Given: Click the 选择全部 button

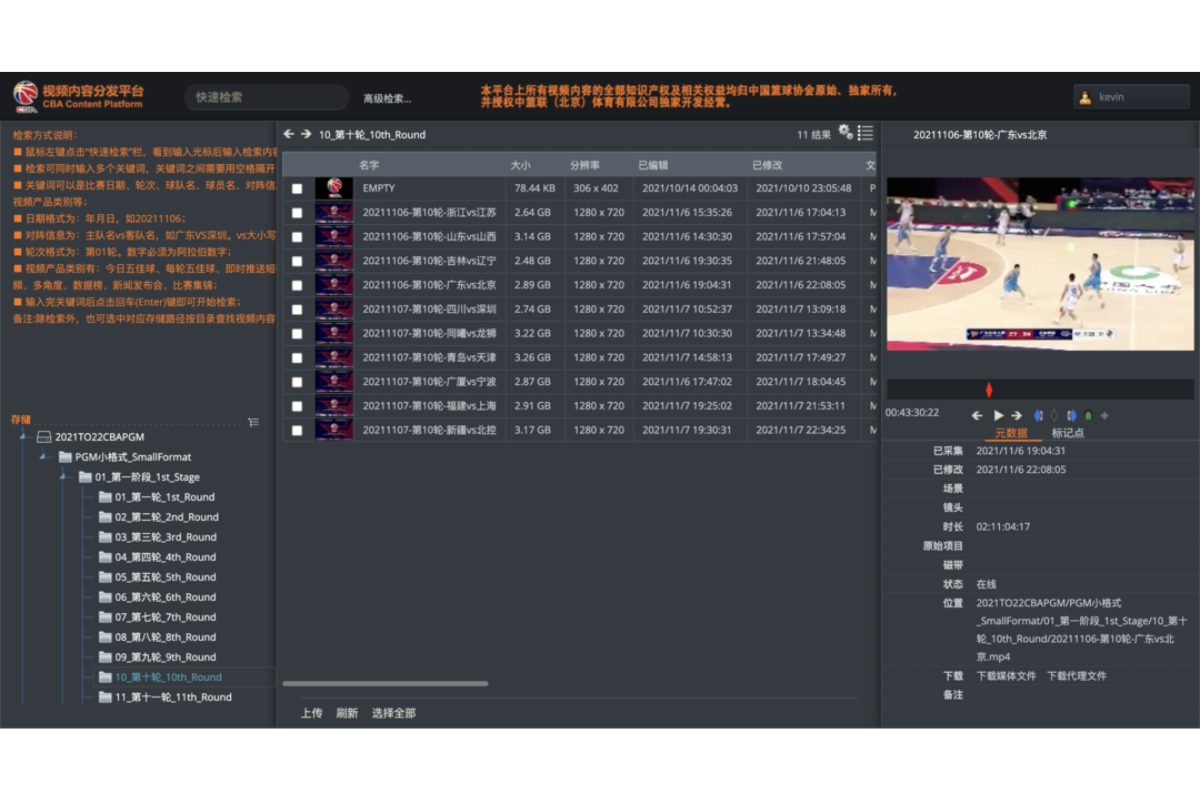Looking at the screenshot, I should coord(393,713).
